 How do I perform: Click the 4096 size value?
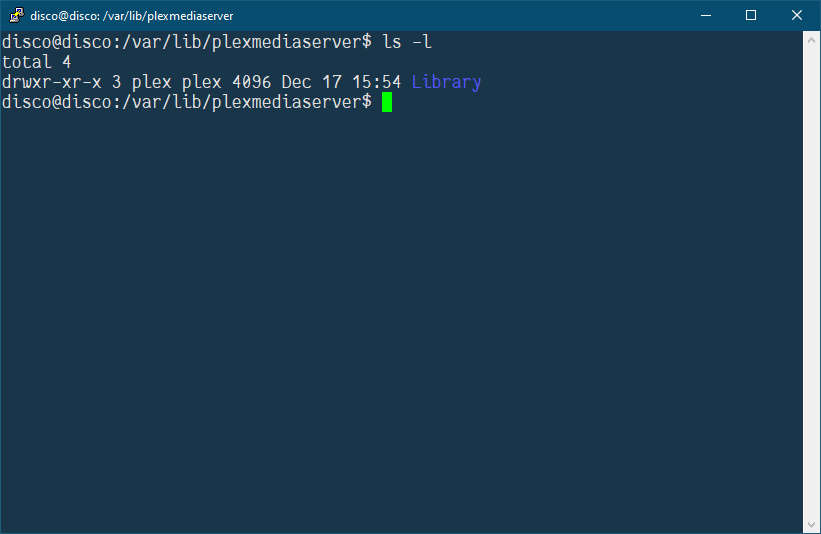click(251, 82)
